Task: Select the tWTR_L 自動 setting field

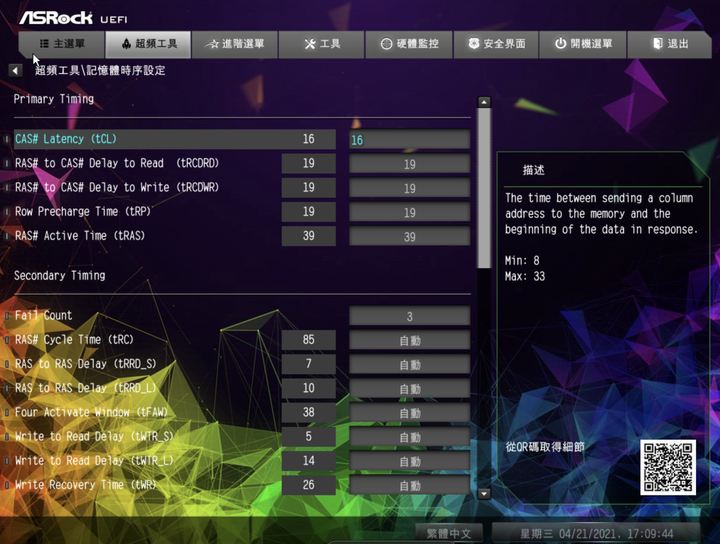Action: (x=410, y=461)
